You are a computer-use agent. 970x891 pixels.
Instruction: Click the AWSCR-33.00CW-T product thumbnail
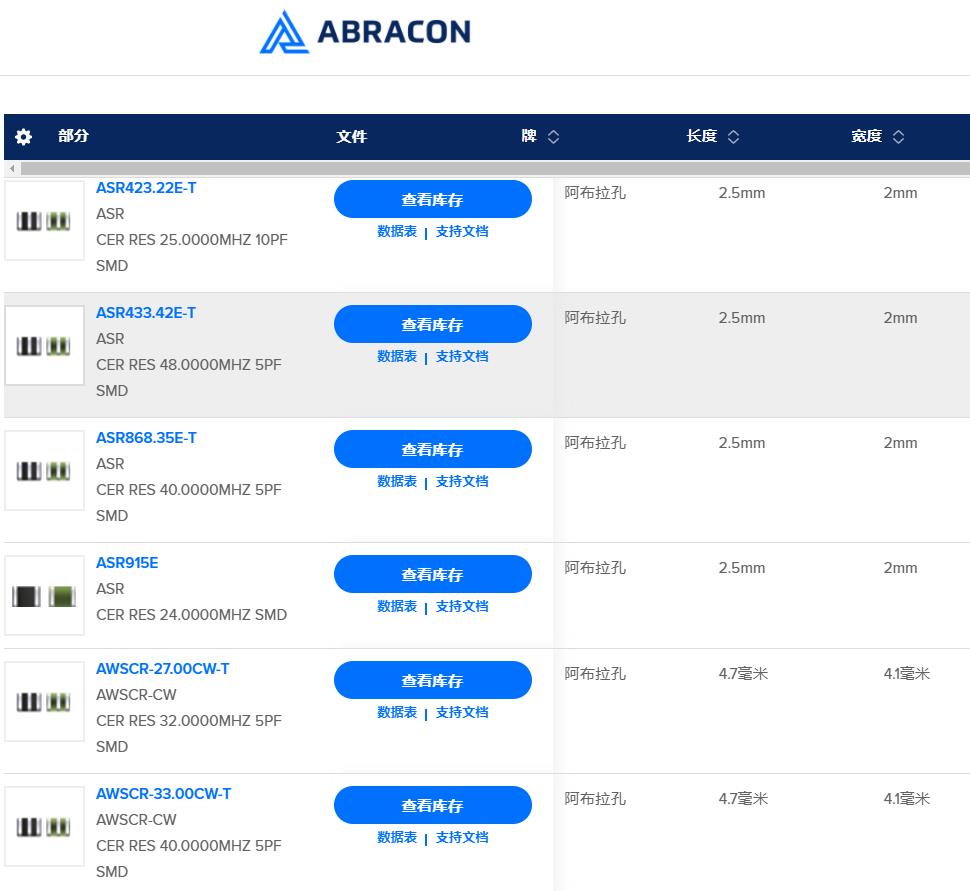44,826
